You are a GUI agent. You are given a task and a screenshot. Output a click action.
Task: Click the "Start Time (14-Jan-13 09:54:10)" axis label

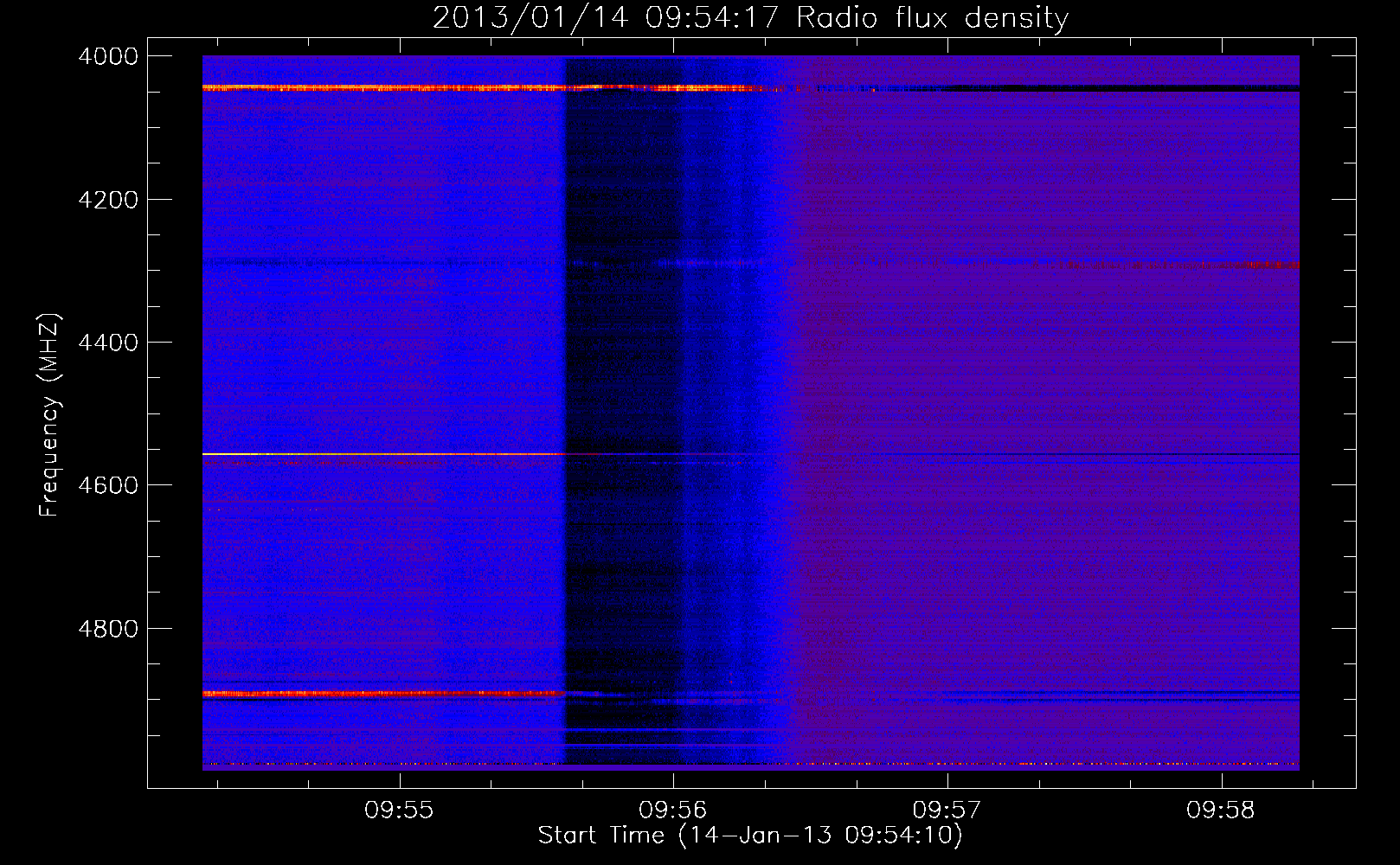pyautogui.click(x=750, y=836)
